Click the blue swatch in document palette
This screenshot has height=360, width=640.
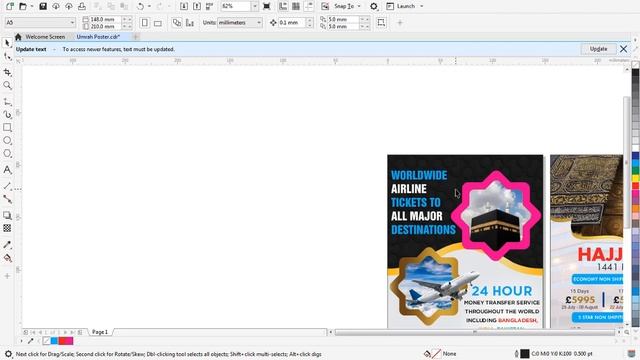coord(54,341)
